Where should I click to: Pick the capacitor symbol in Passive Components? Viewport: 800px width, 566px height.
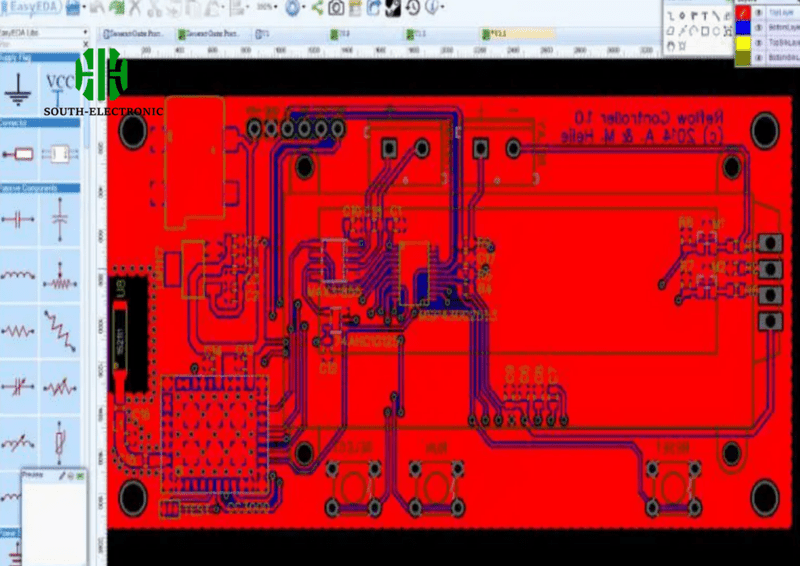[60, 214]
